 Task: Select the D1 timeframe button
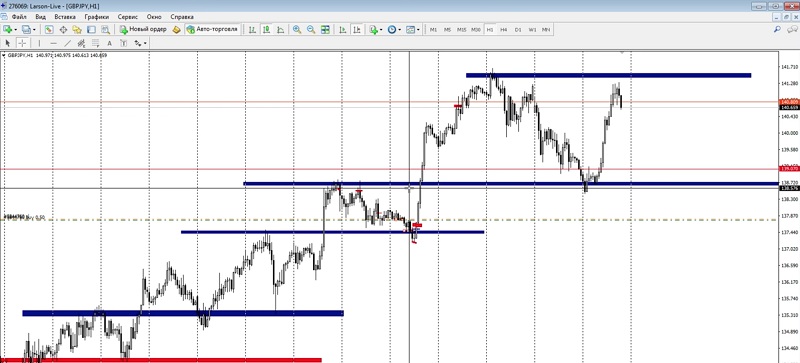[x=518, y=30]
